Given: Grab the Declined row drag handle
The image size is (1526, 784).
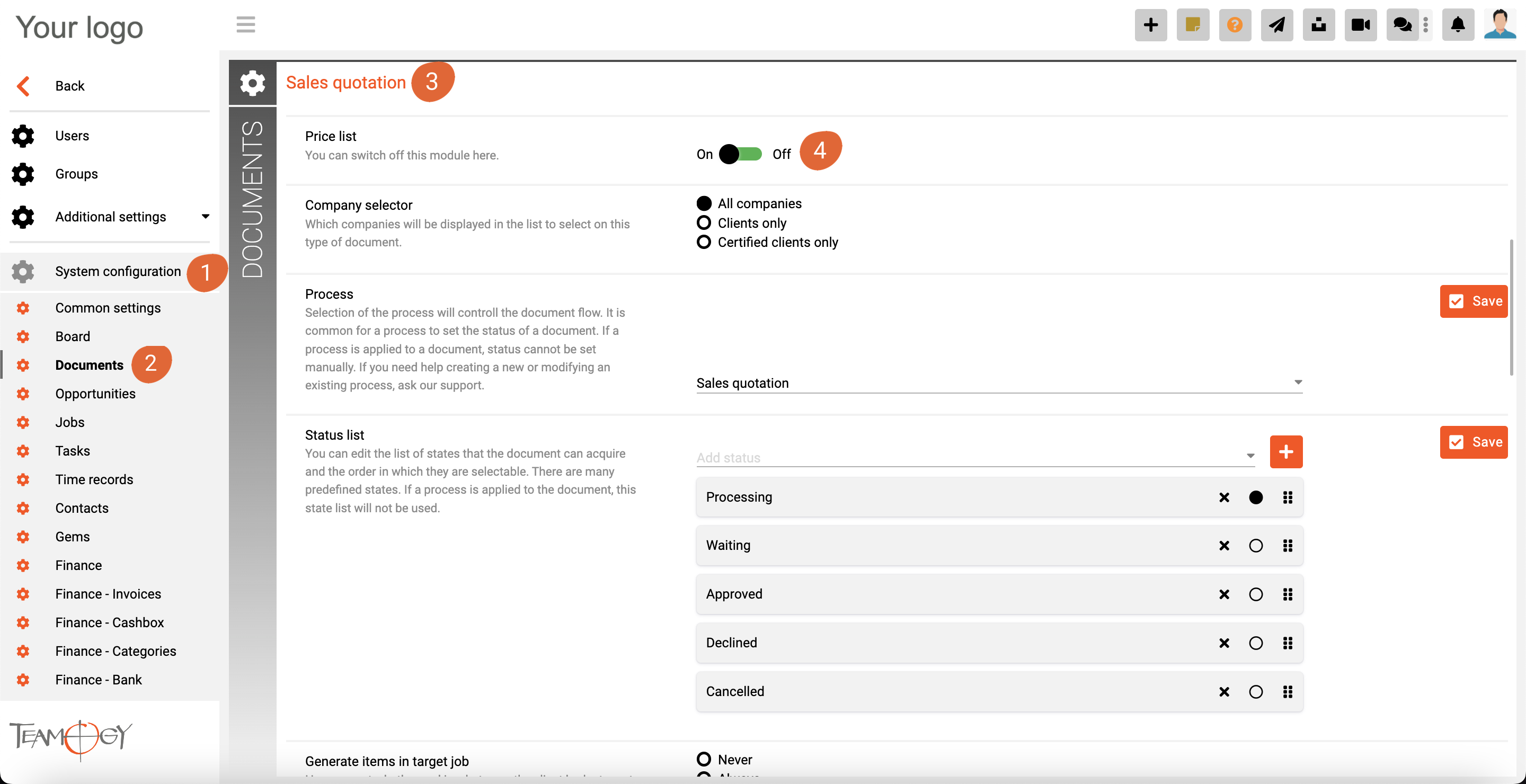Looking at the screenshot, I should pos(1287,643).
